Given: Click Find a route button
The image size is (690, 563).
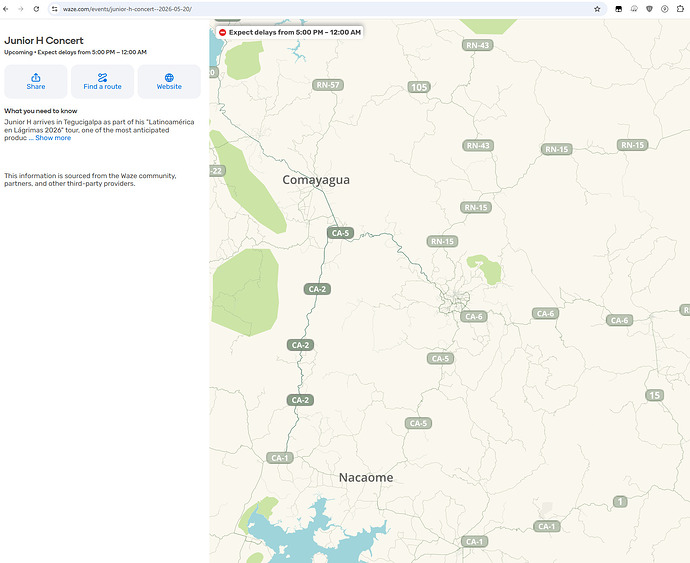Looking at the screenshot, I should click(x=103, y=81).
